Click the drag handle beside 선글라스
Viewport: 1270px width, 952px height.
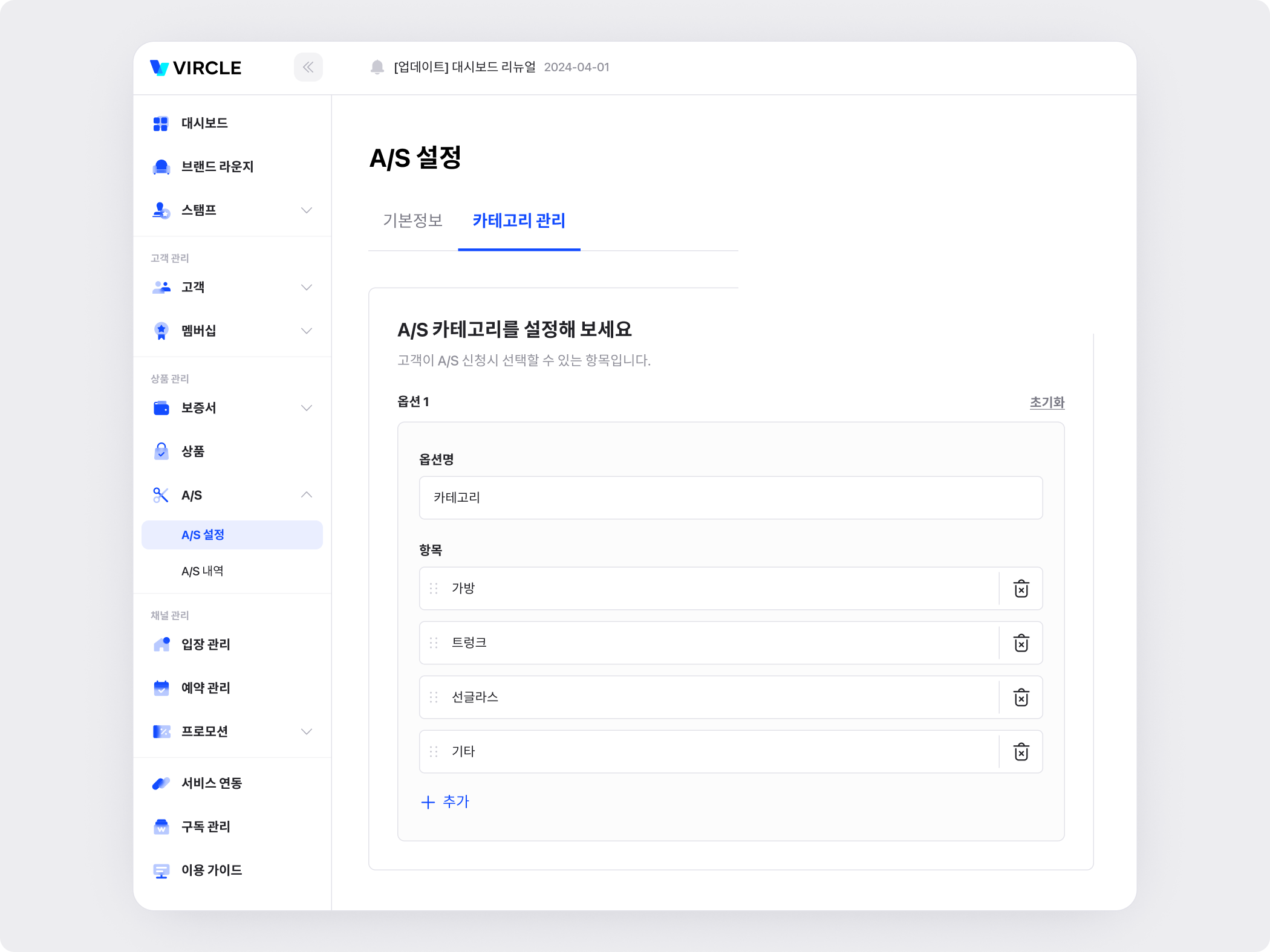(434, 698)
